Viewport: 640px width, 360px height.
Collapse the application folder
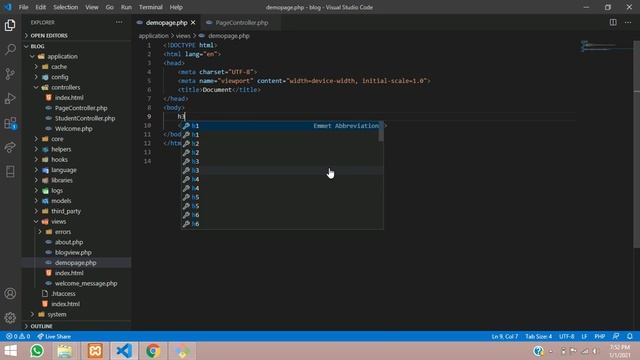tap(62, 56)
